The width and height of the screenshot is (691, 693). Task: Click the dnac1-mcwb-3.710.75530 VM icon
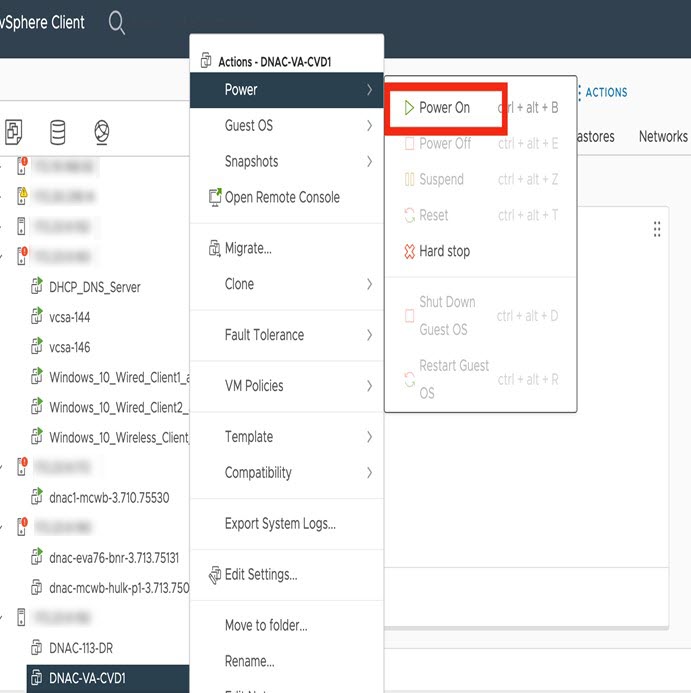click(37, 496)
